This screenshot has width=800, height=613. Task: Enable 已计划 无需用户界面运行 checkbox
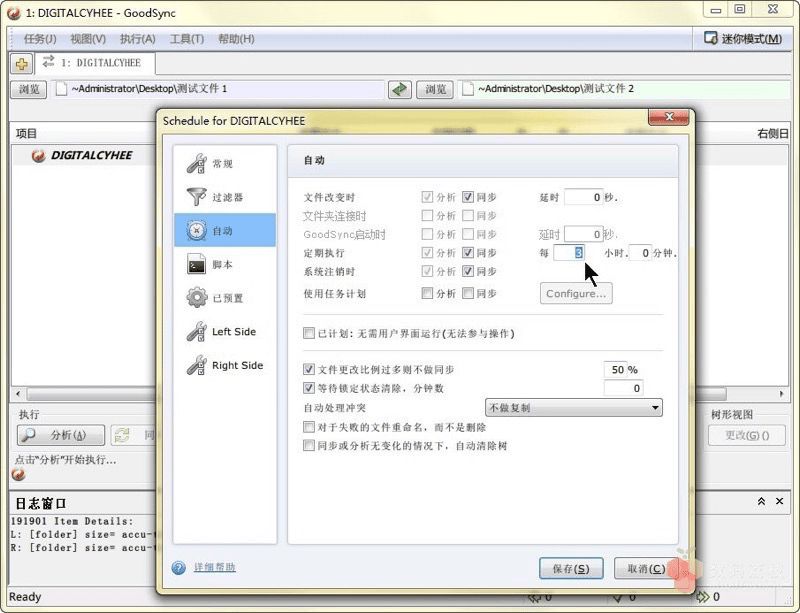coord(309,333)
